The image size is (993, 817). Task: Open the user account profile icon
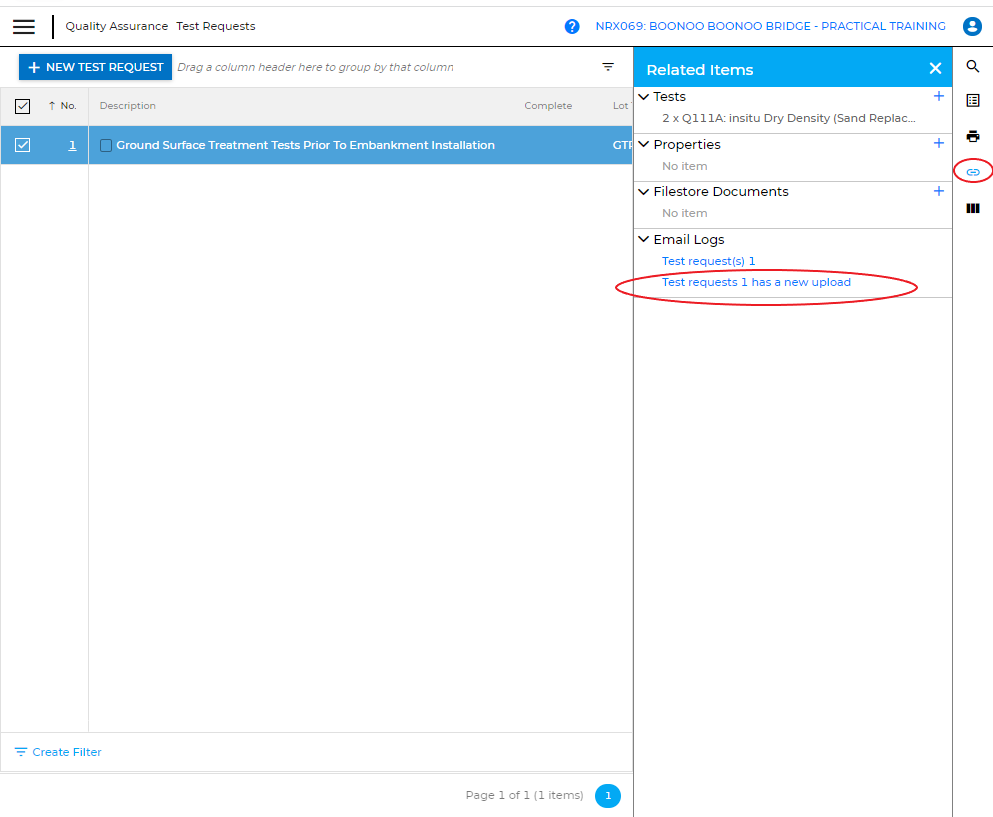coord(972,27)
